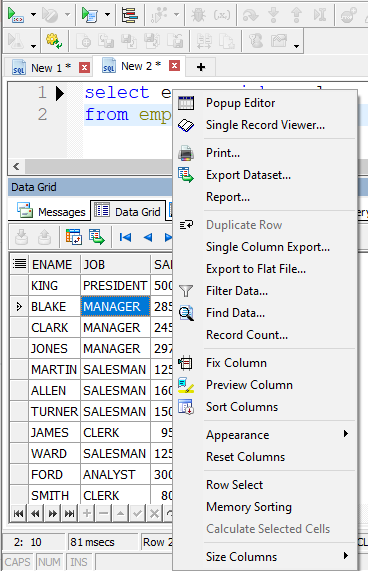Select the PRESIDENT job cell
Image resolution: width=368 pixels, height=571 pixels.
115,286
